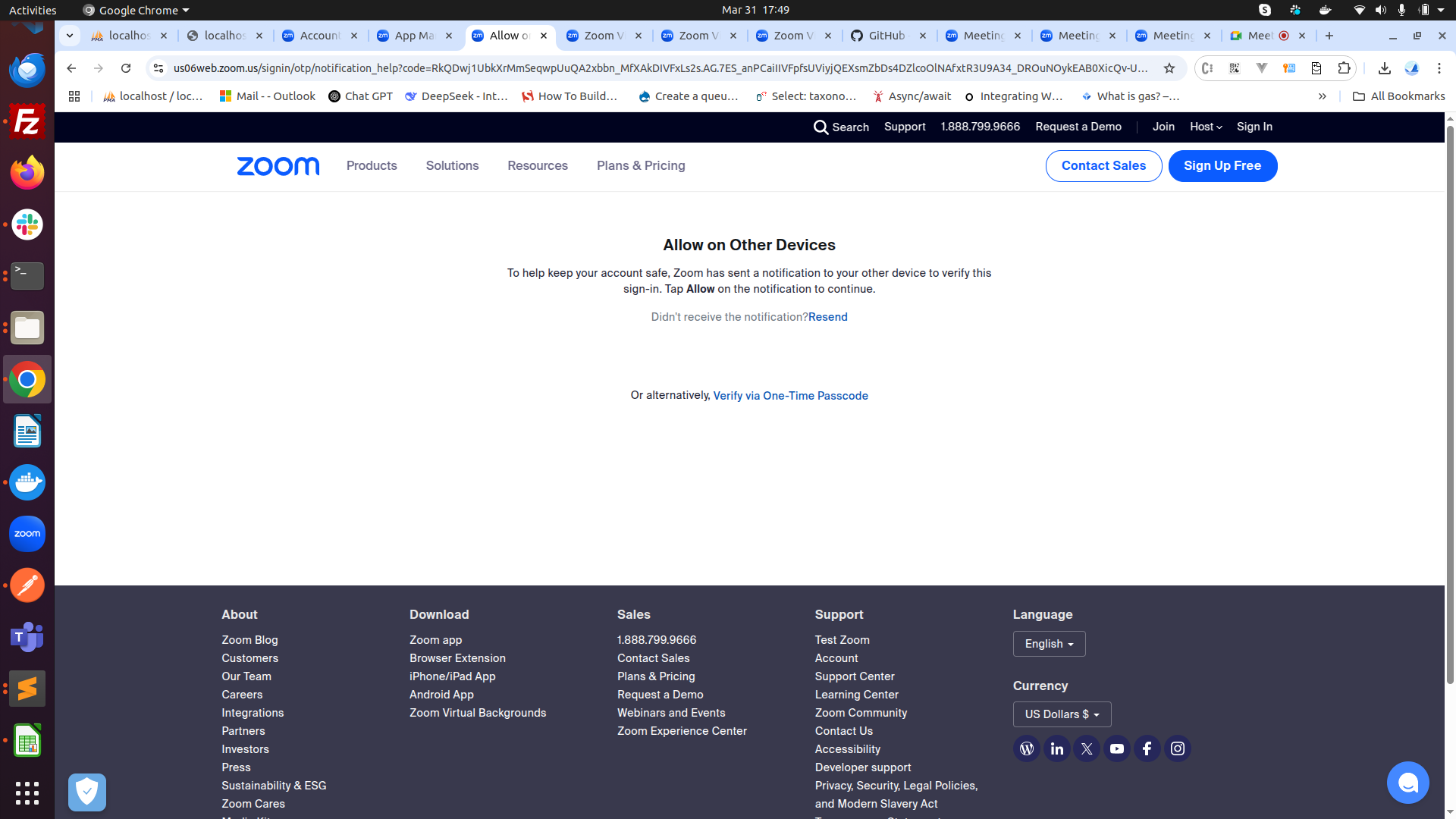Click the privacy shield badge
This screenshot has width=1456, height=819.
(x=87, y=792)
